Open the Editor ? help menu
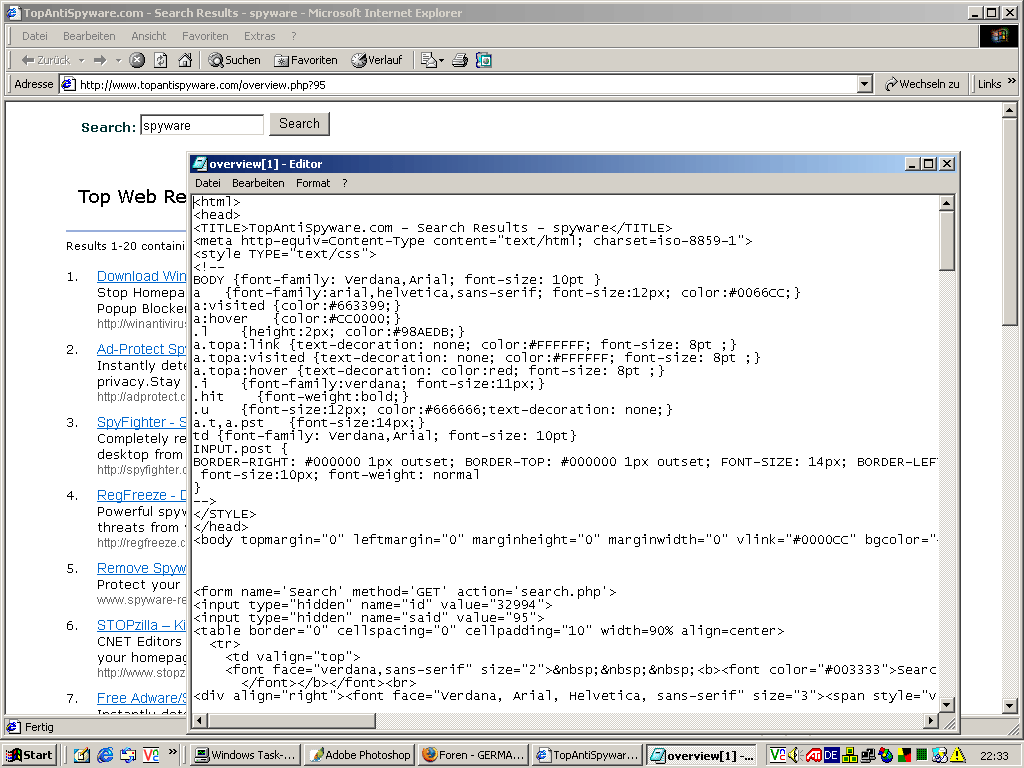 tap(345, 183)
